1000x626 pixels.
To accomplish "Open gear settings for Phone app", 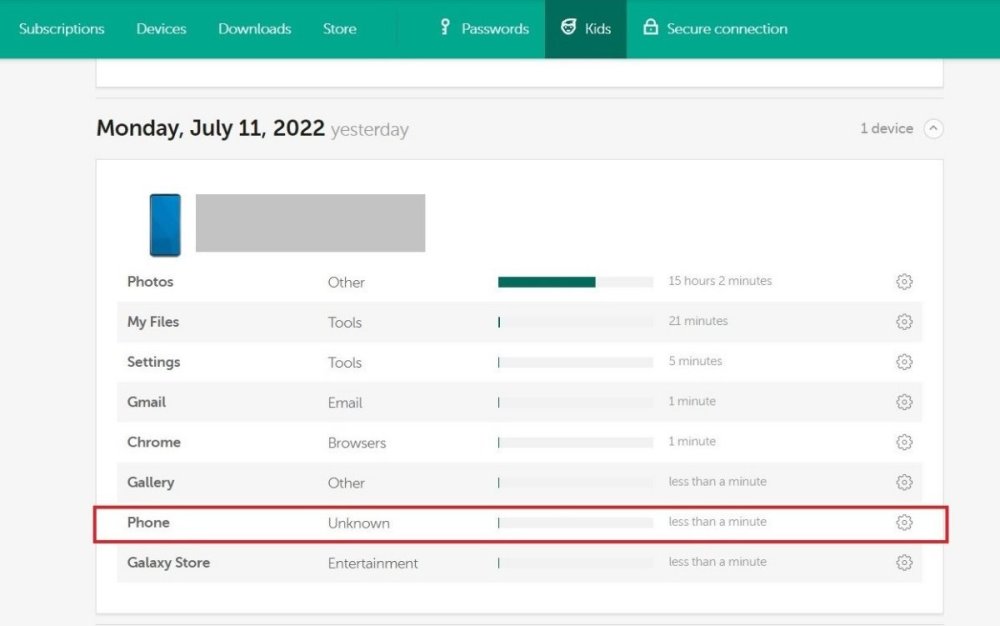I will coord(904,522).
